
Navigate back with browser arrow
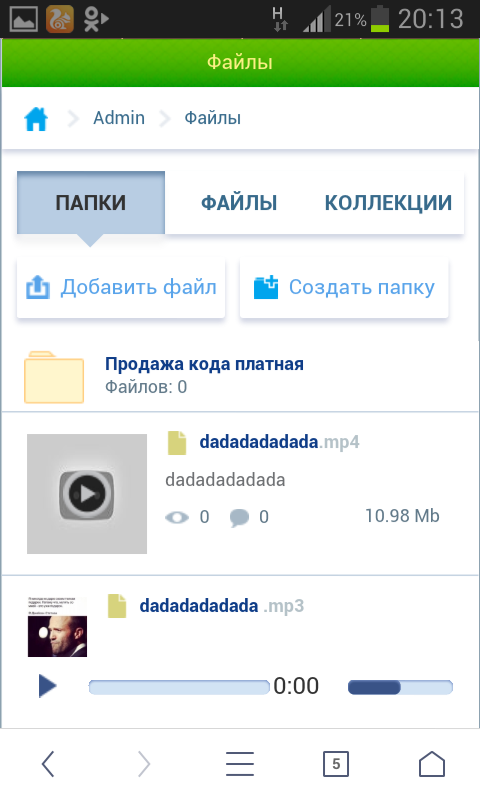coord(48,764)
